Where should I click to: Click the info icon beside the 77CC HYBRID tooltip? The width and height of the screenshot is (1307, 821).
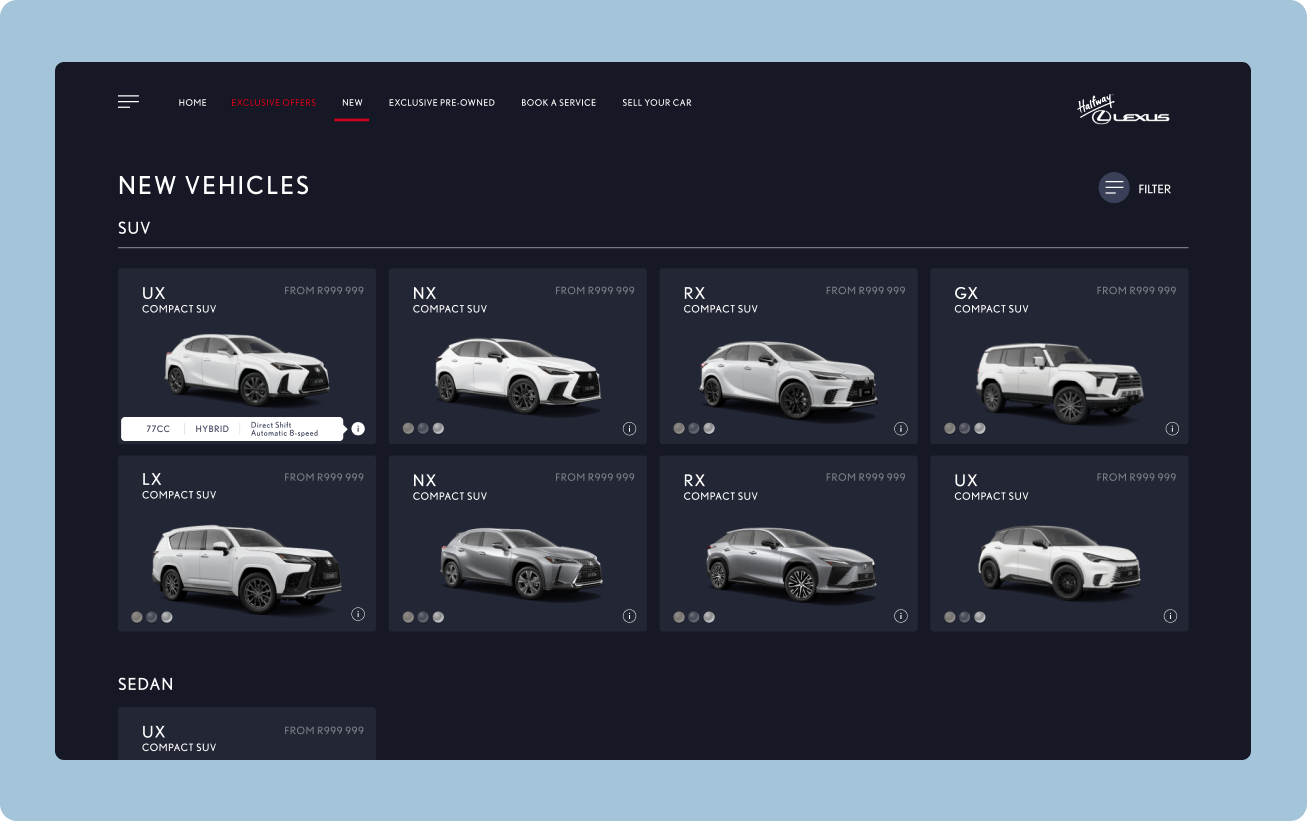tap(358, 429)
